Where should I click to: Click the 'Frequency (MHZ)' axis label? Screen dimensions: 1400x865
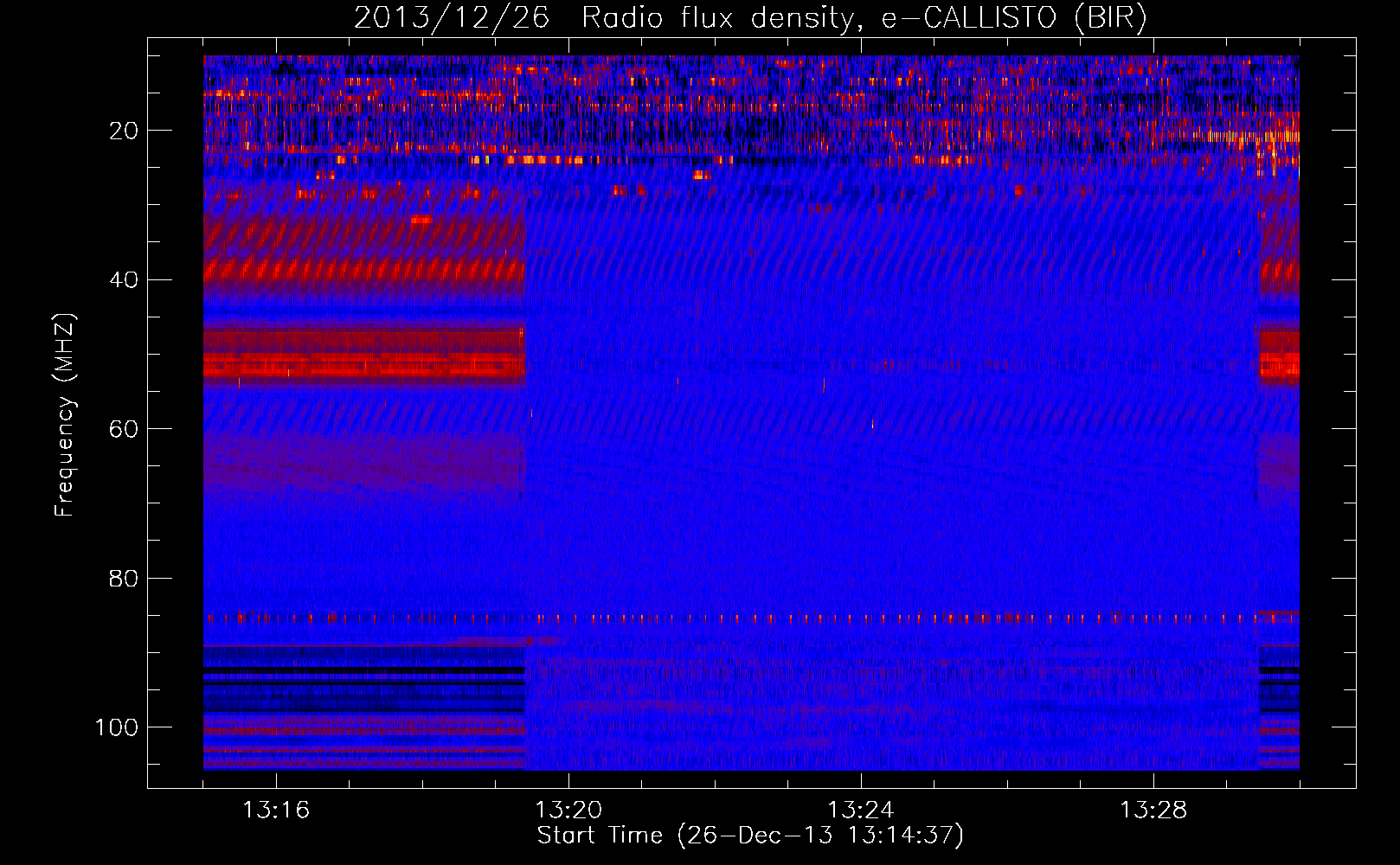[65, 415]
